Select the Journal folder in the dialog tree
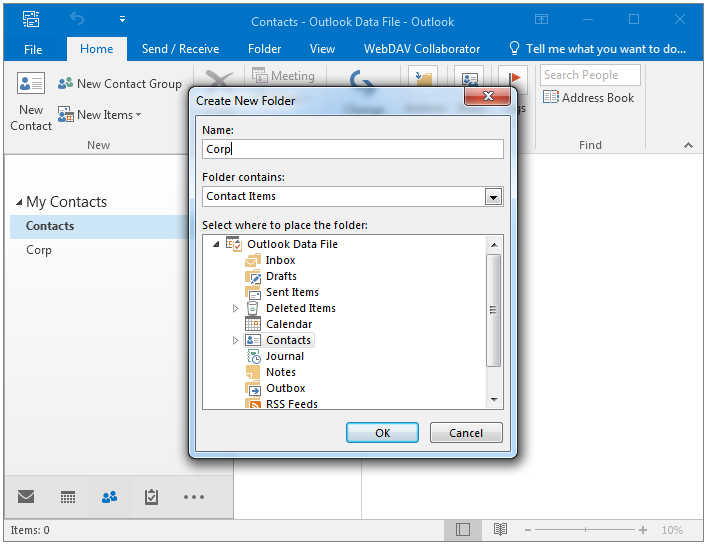This screenshot has height=545, width=707. coord(285,356)
